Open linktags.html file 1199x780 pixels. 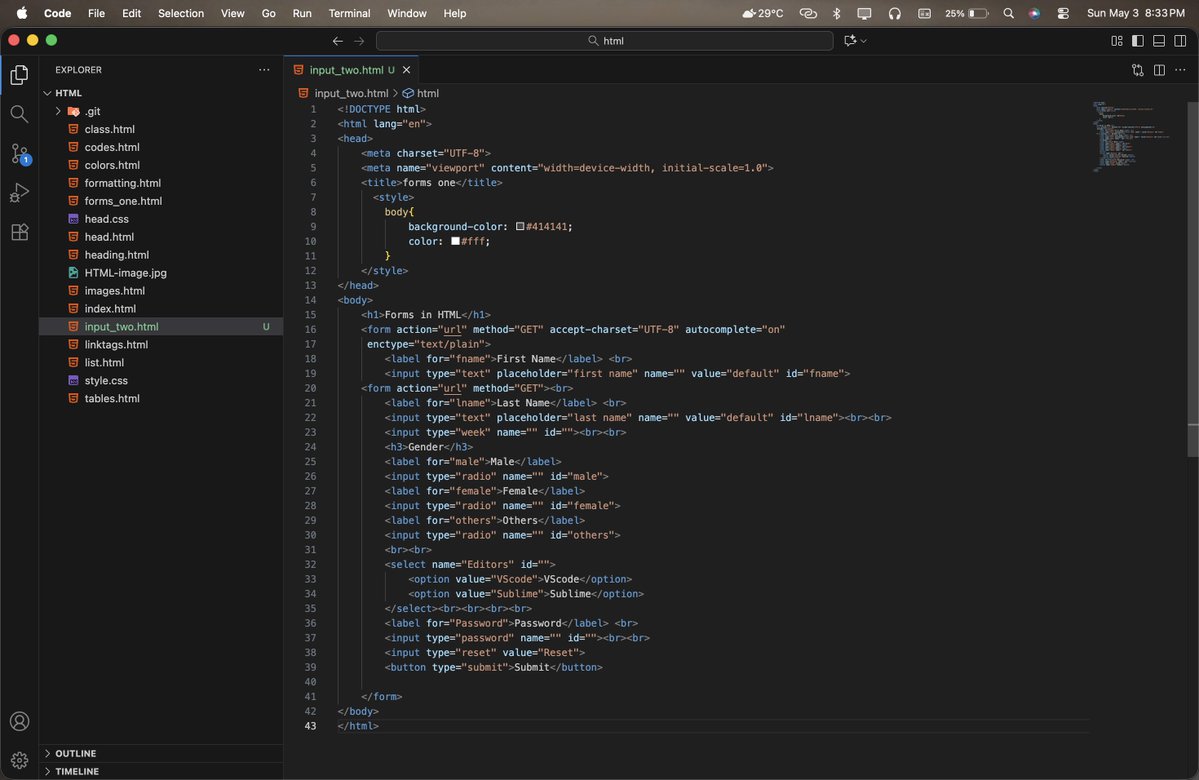[116, 345]
